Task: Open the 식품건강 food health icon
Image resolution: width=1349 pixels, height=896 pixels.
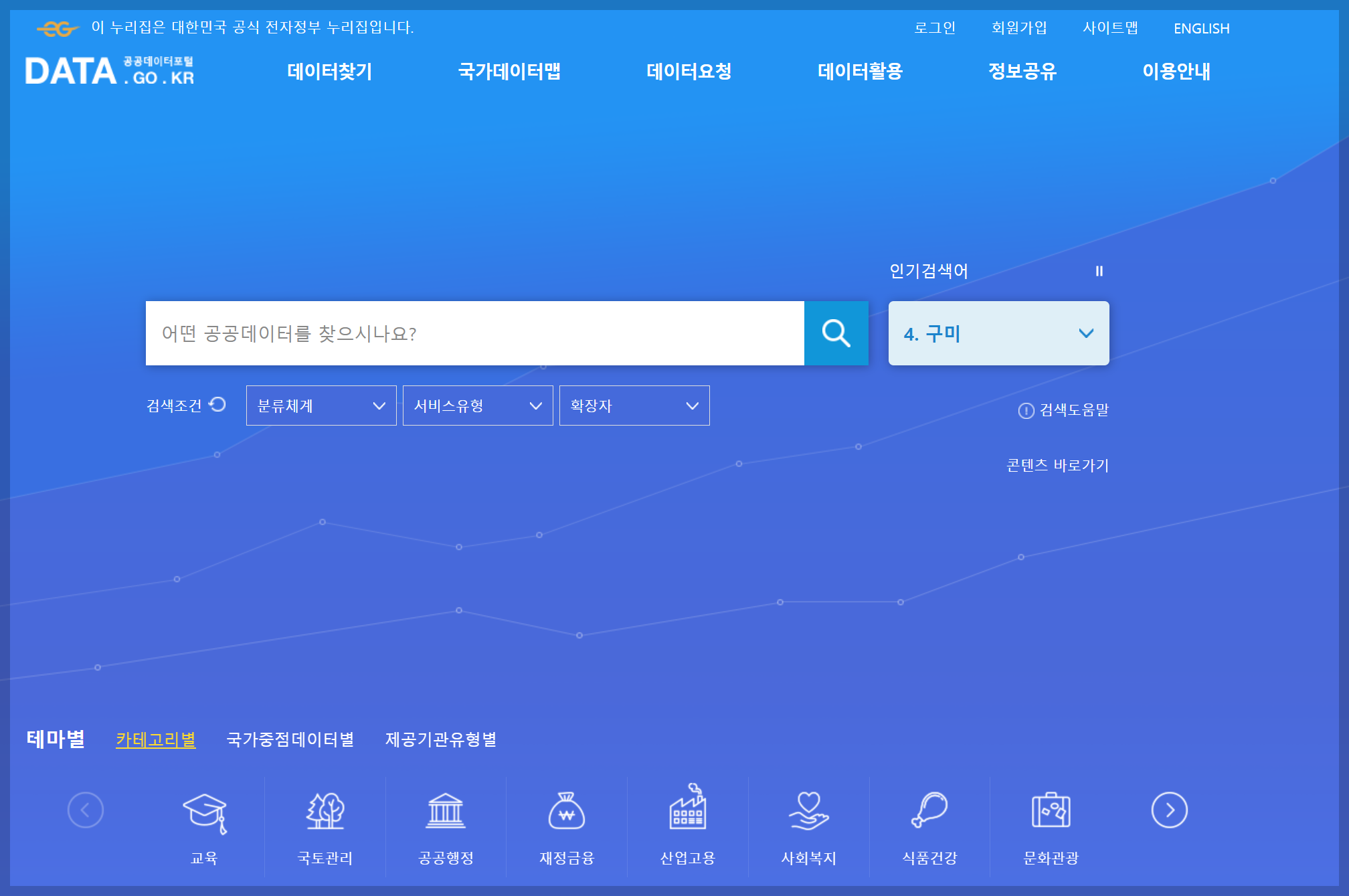Action: tap(929, 811)
